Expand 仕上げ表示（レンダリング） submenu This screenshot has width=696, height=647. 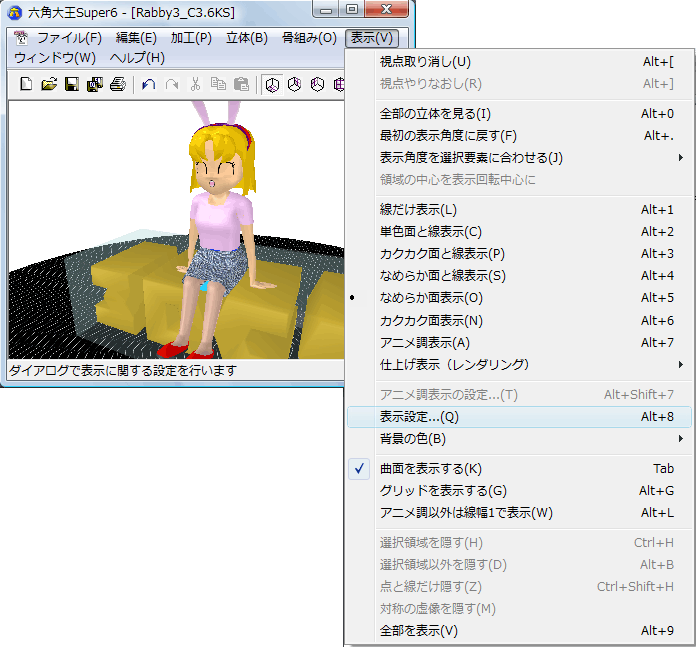tap(519, 365)
